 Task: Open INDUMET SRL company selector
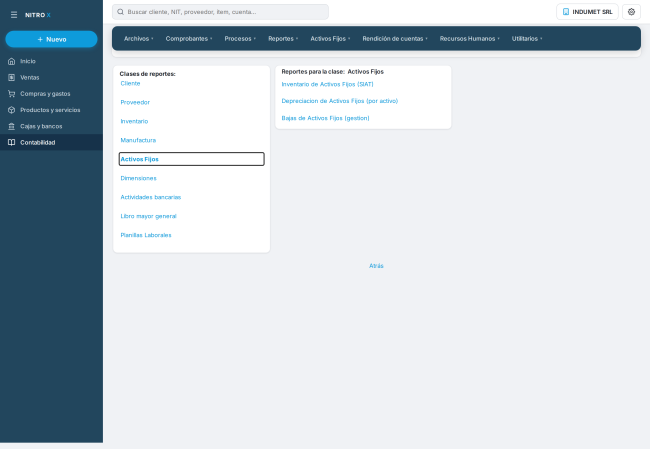coord(587,12)
